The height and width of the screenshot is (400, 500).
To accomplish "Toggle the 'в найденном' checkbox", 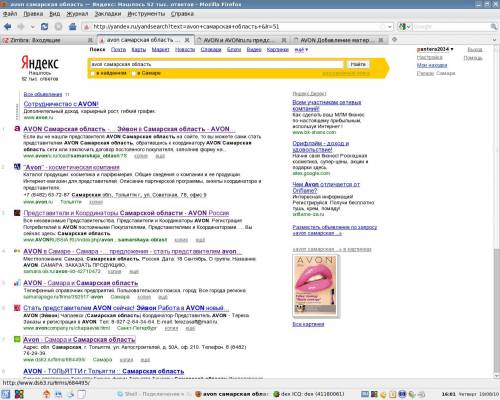I will point(93,73).
